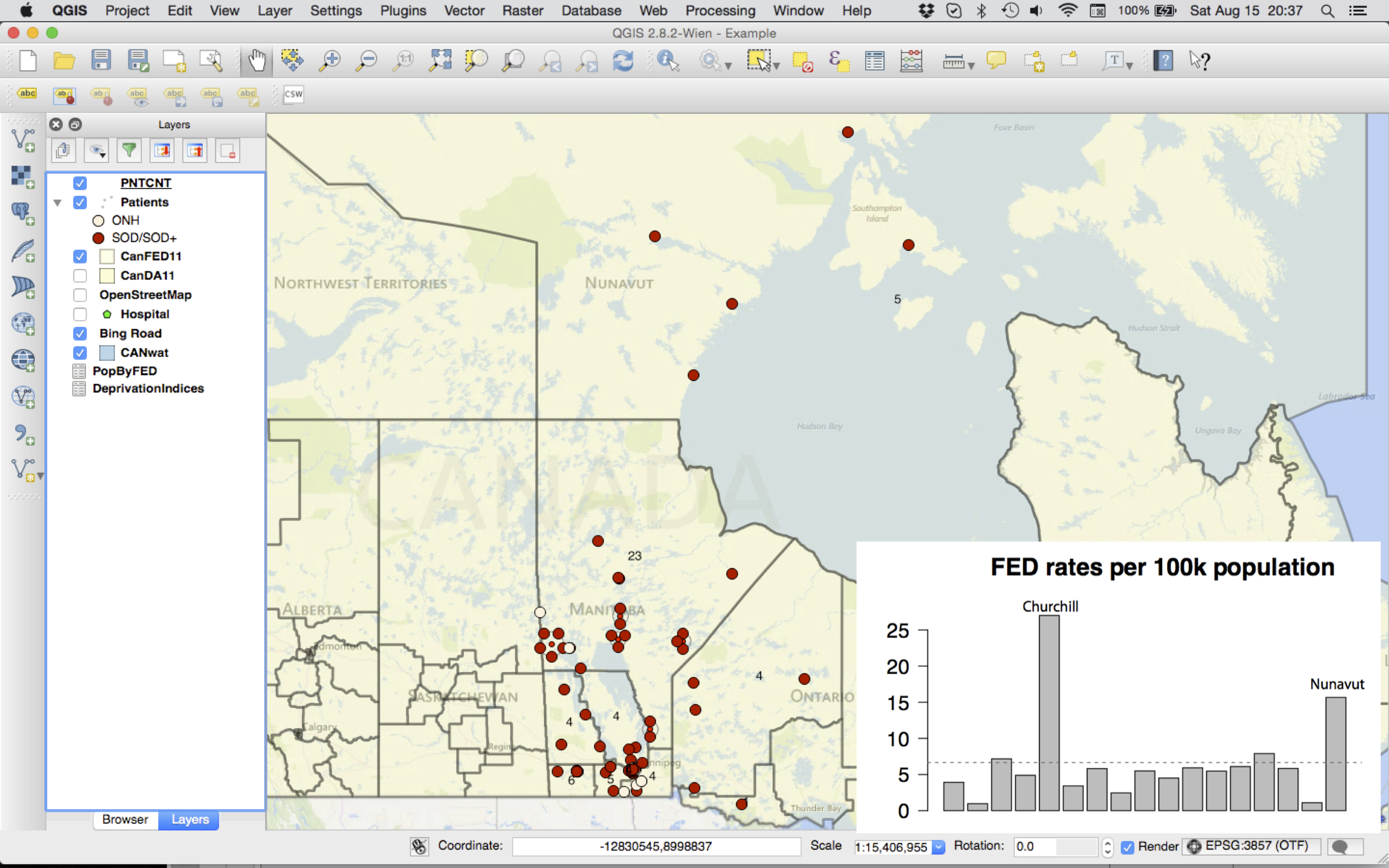Screen dimensions: 1389x868
Task: Open the attribute table icon
Action: pos(874,60)
